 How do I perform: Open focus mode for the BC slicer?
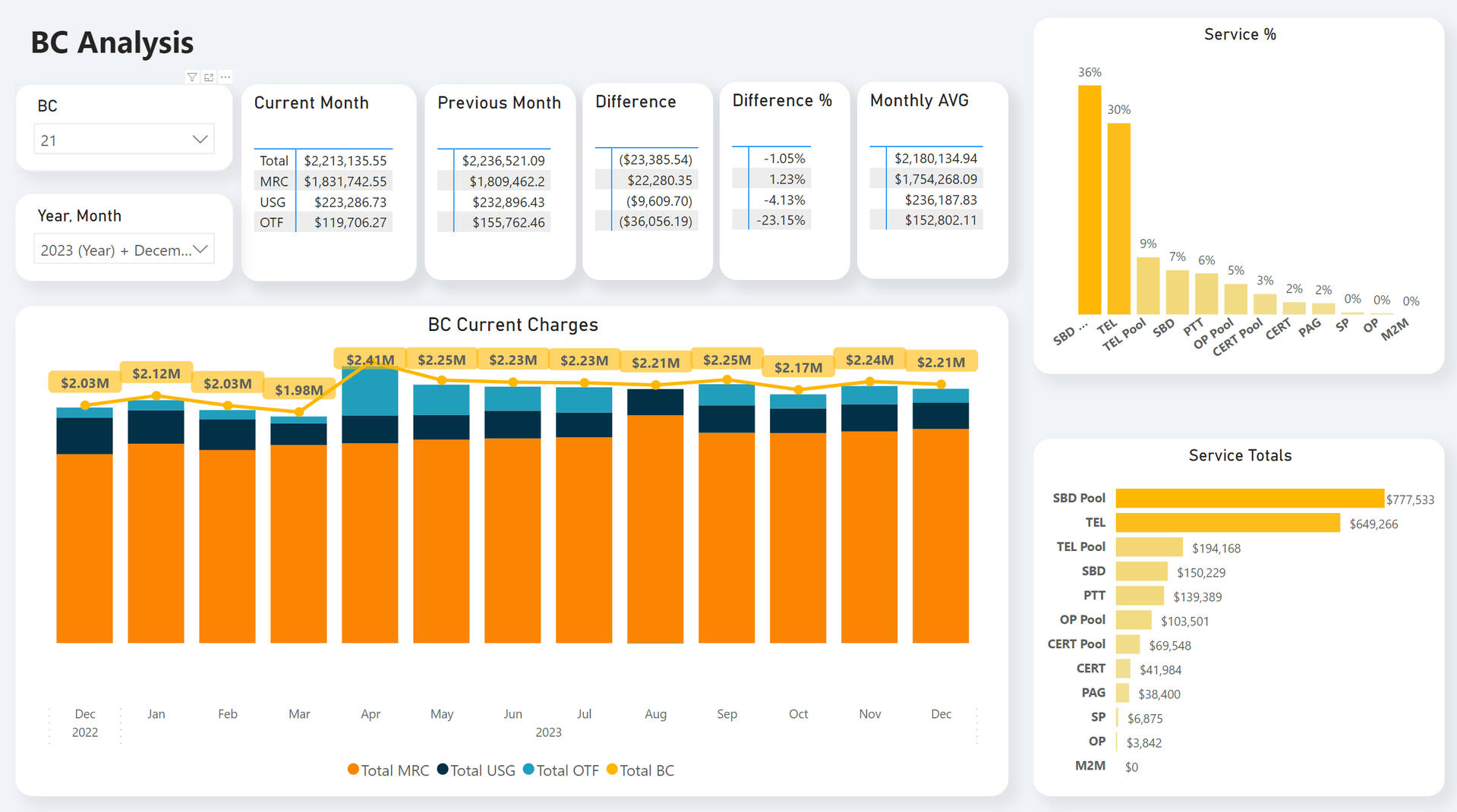point(209,77)
